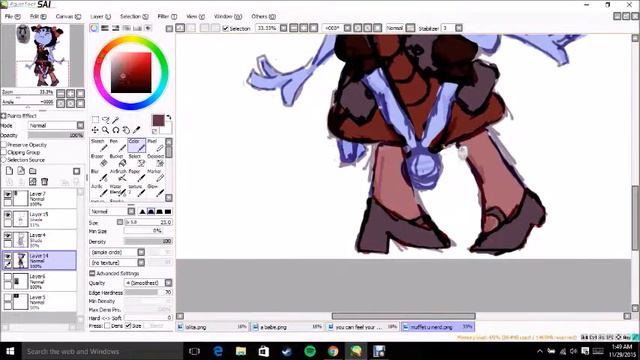The image size is (640, 360).
Task: Collapse the Paints Effect section
Action: point(4,116)
